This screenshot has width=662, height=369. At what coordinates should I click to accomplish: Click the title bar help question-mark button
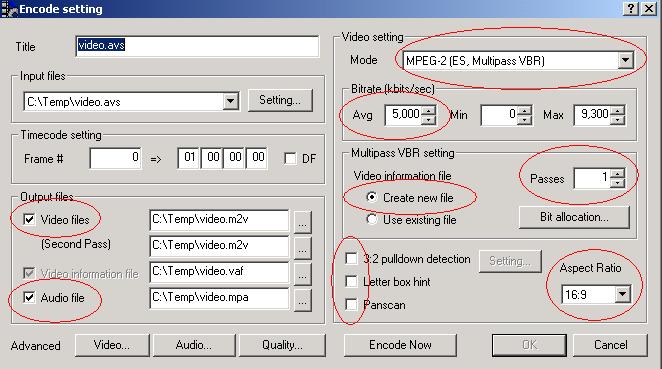[x=631, y=8]
